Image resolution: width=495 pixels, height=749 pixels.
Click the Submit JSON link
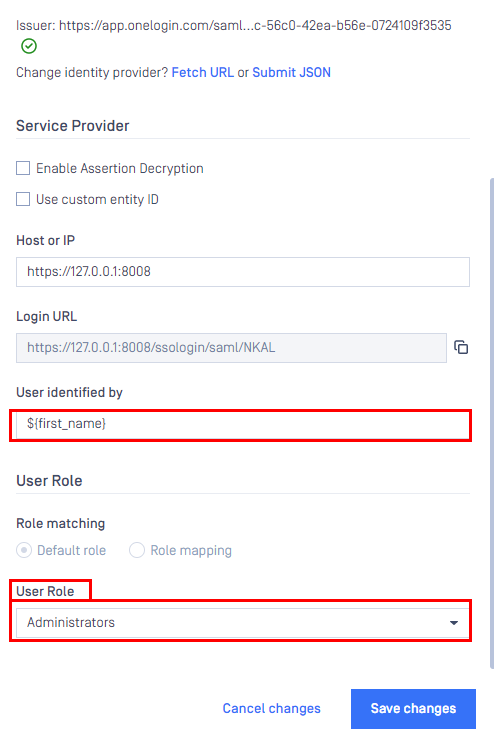tap(291, 72)
